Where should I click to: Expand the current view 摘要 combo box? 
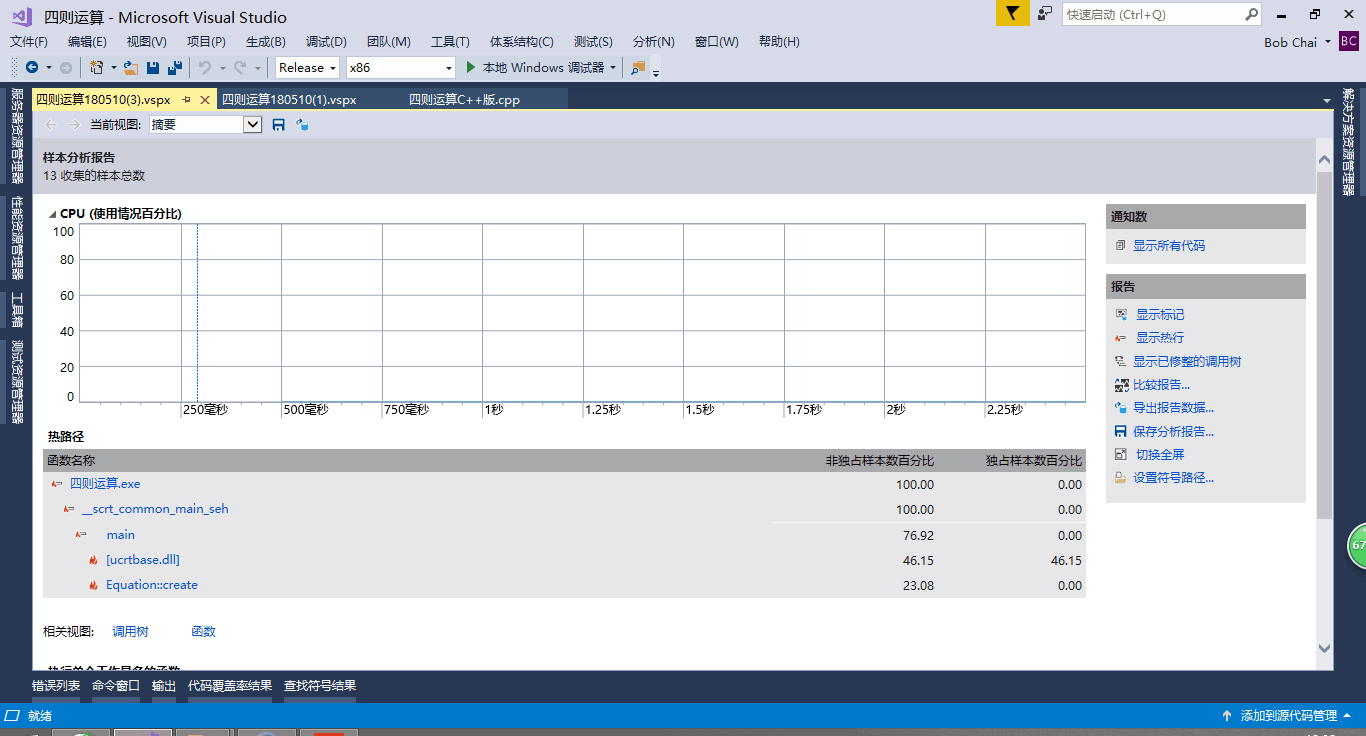click(252, 125)
